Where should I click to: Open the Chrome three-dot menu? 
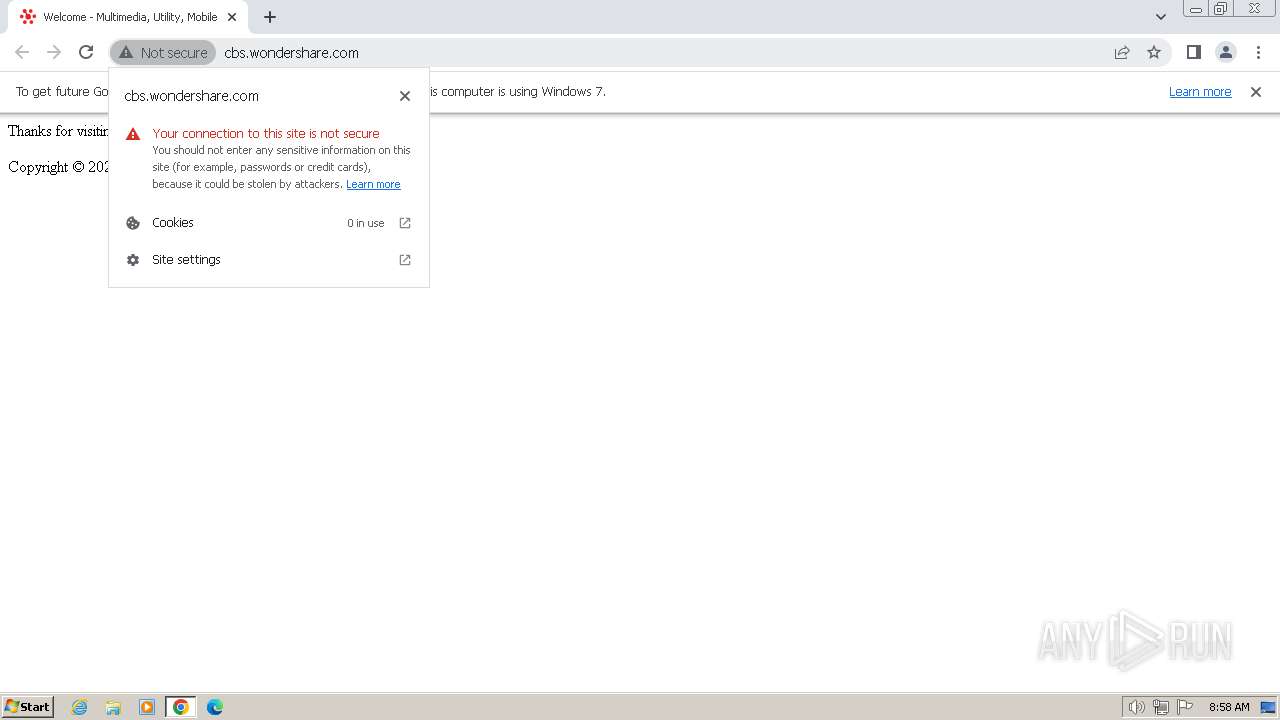coord(1258,52)
